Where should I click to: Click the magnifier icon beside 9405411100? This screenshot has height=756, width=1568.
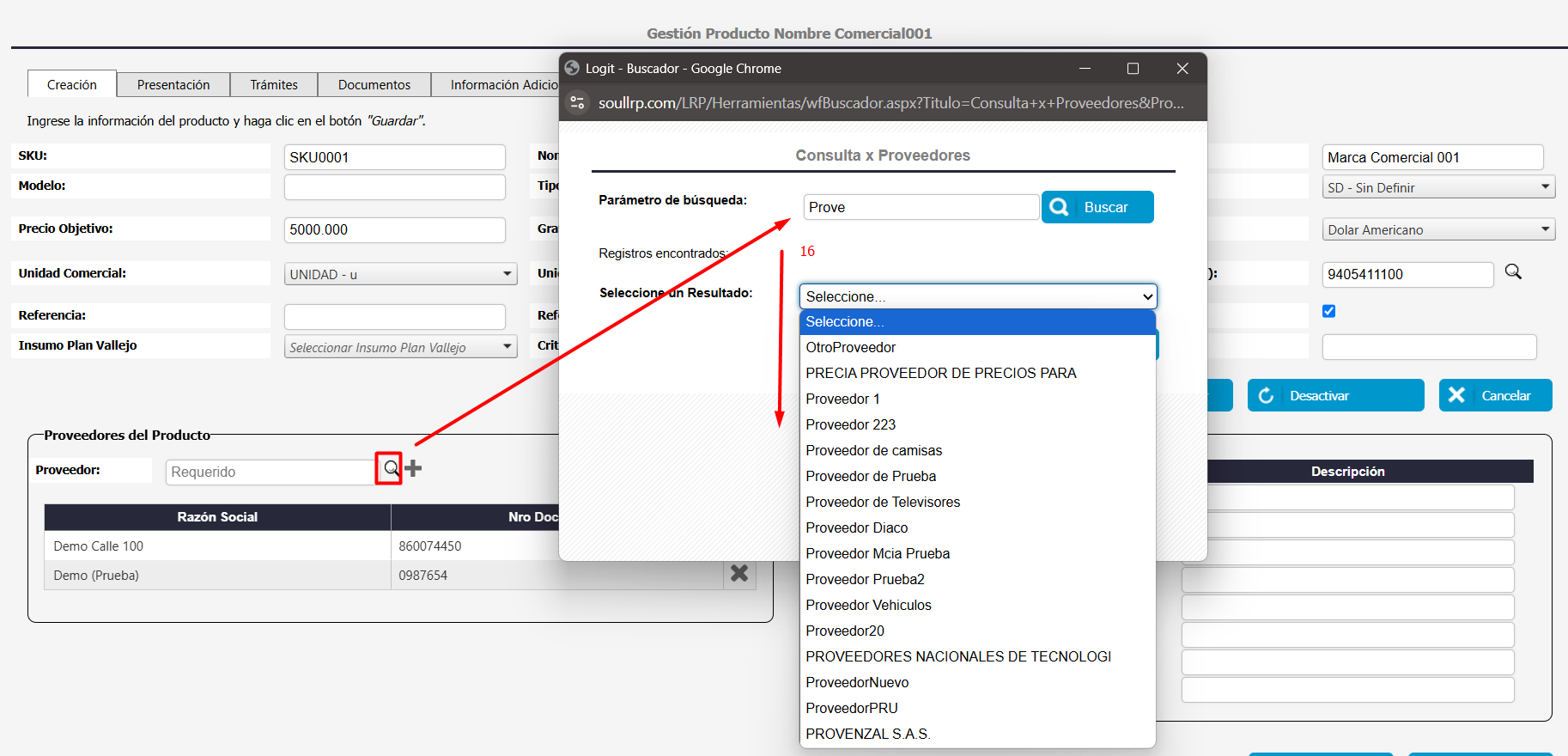point(1513,272)
